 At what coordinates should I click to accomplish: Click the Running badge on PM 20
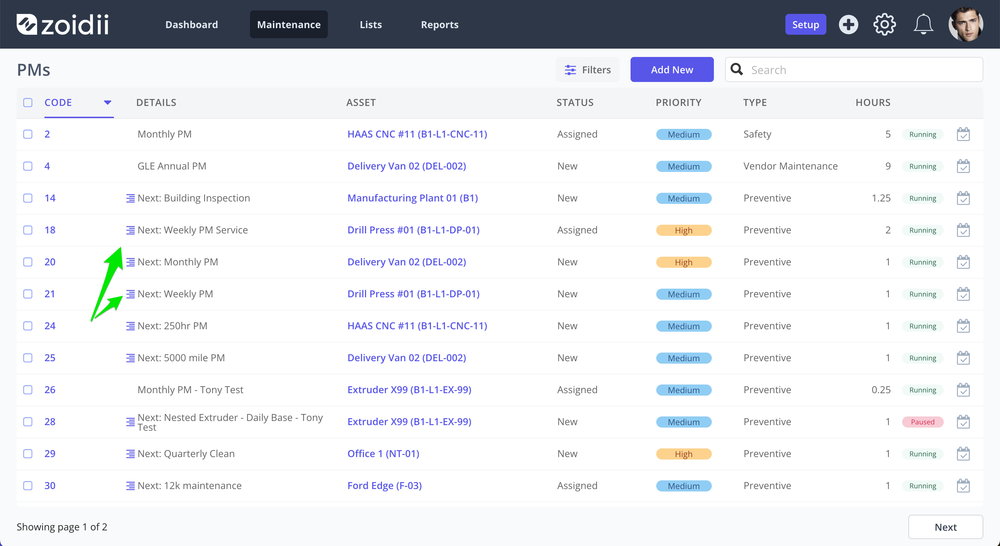click(923, 262)
